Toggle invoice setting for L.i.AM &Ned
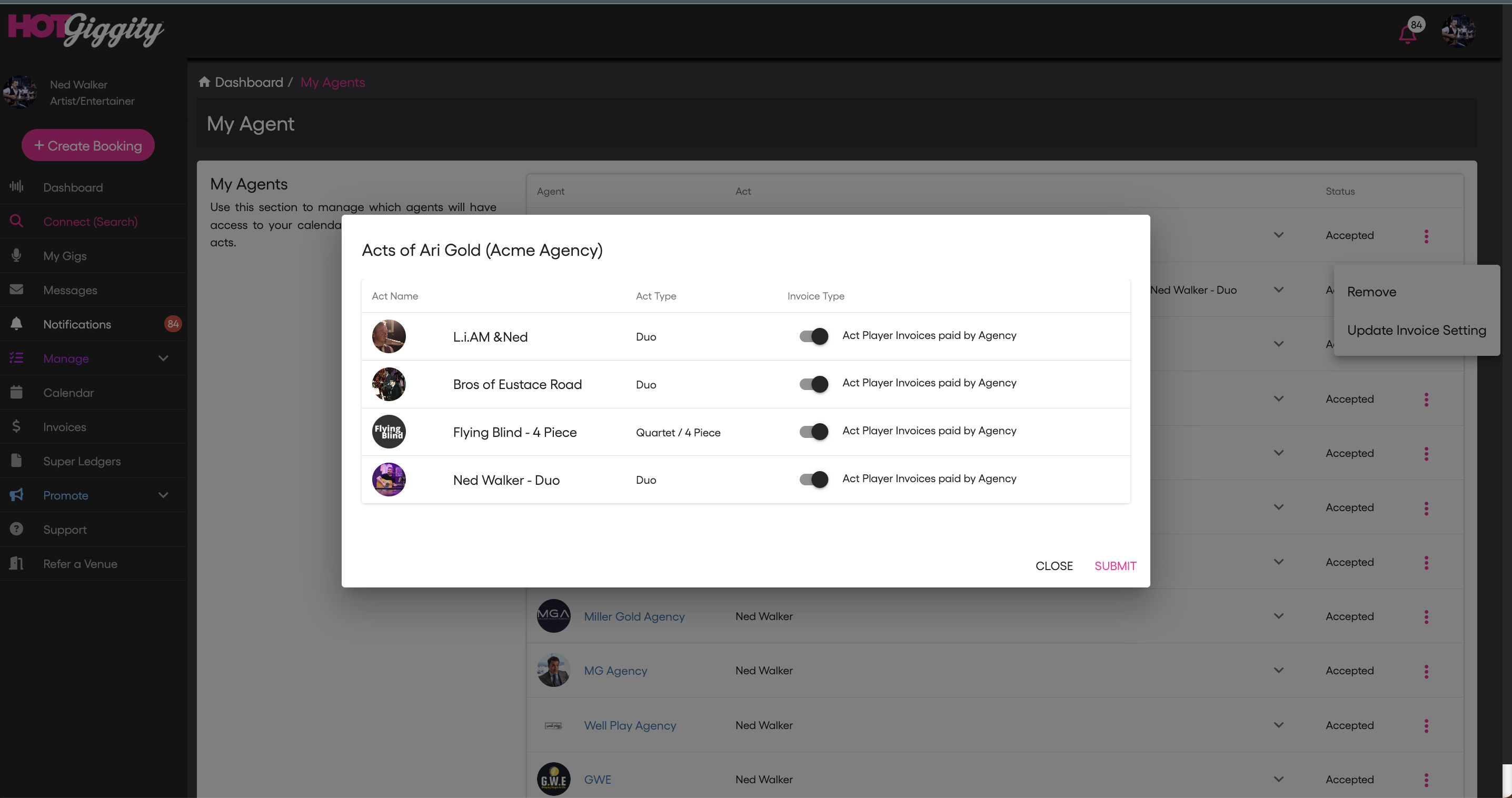Viewport: 1512px width, 798px height. pyautogui.click(x=813, y=336)
